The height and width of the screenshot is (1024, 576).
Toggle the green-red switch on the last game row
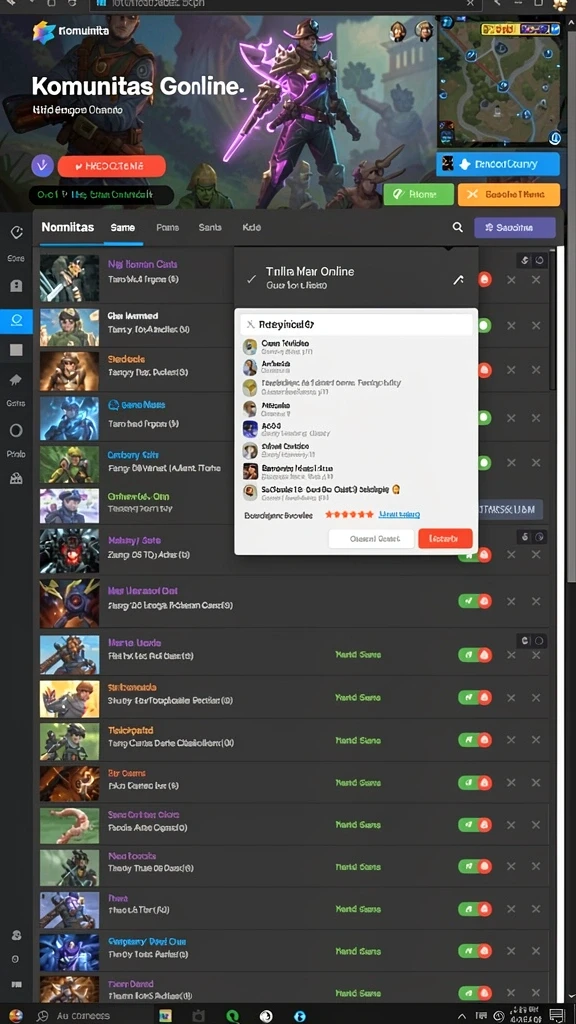pos(475,994)
